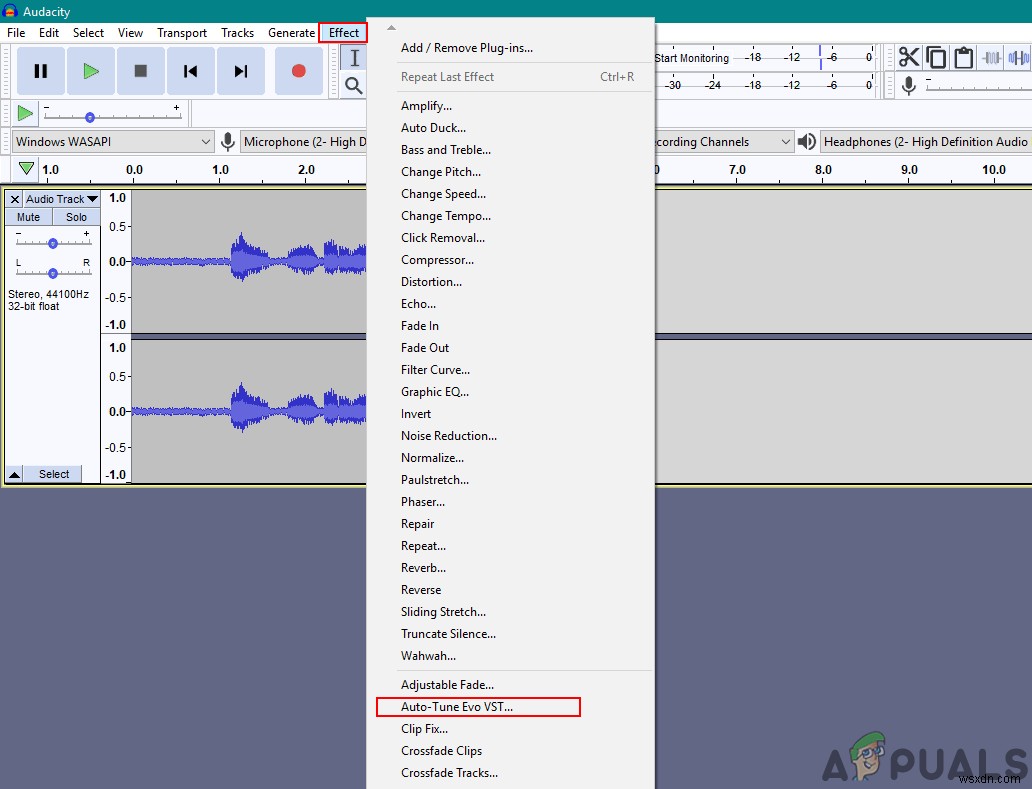
Task: Use the Paste clipboard icon
Action: coord(963,57)
